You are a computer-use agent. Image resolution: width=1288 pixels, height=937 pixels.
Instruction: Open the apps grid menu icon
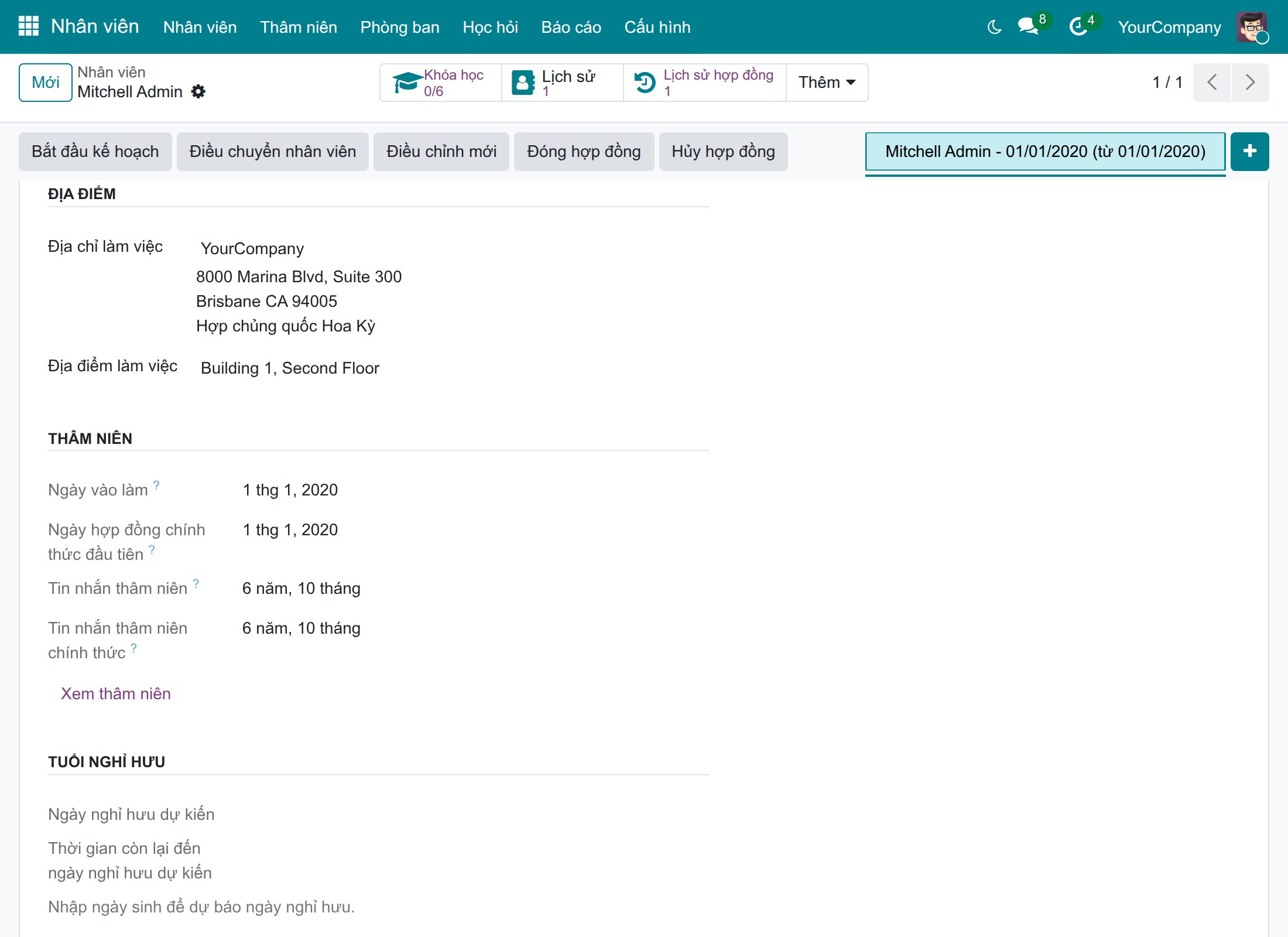coord(28,26)
